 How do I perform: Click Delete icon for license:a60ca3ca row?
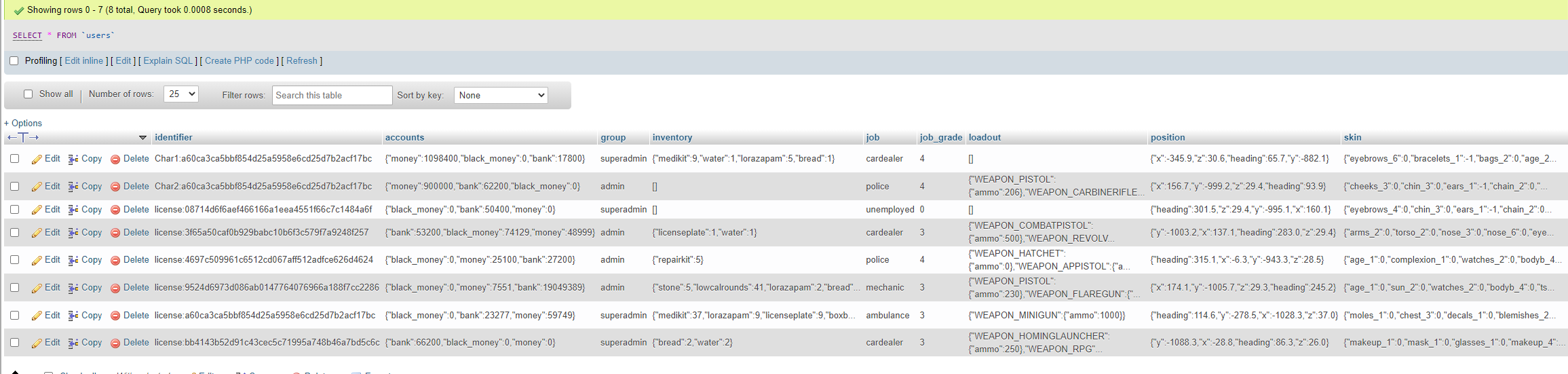(115, 316)
